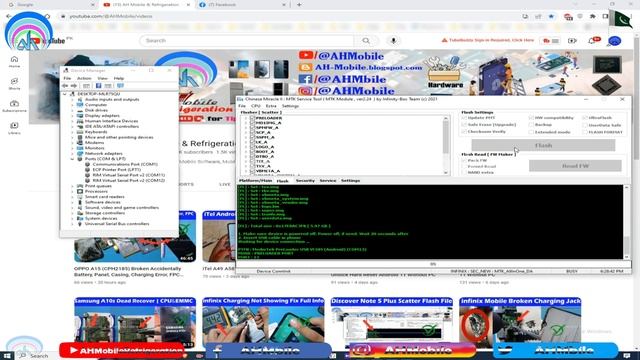The width and height of the screenshot is (640, 360).
Task: Select the Network adapters device icon
Action: [80, 153]
